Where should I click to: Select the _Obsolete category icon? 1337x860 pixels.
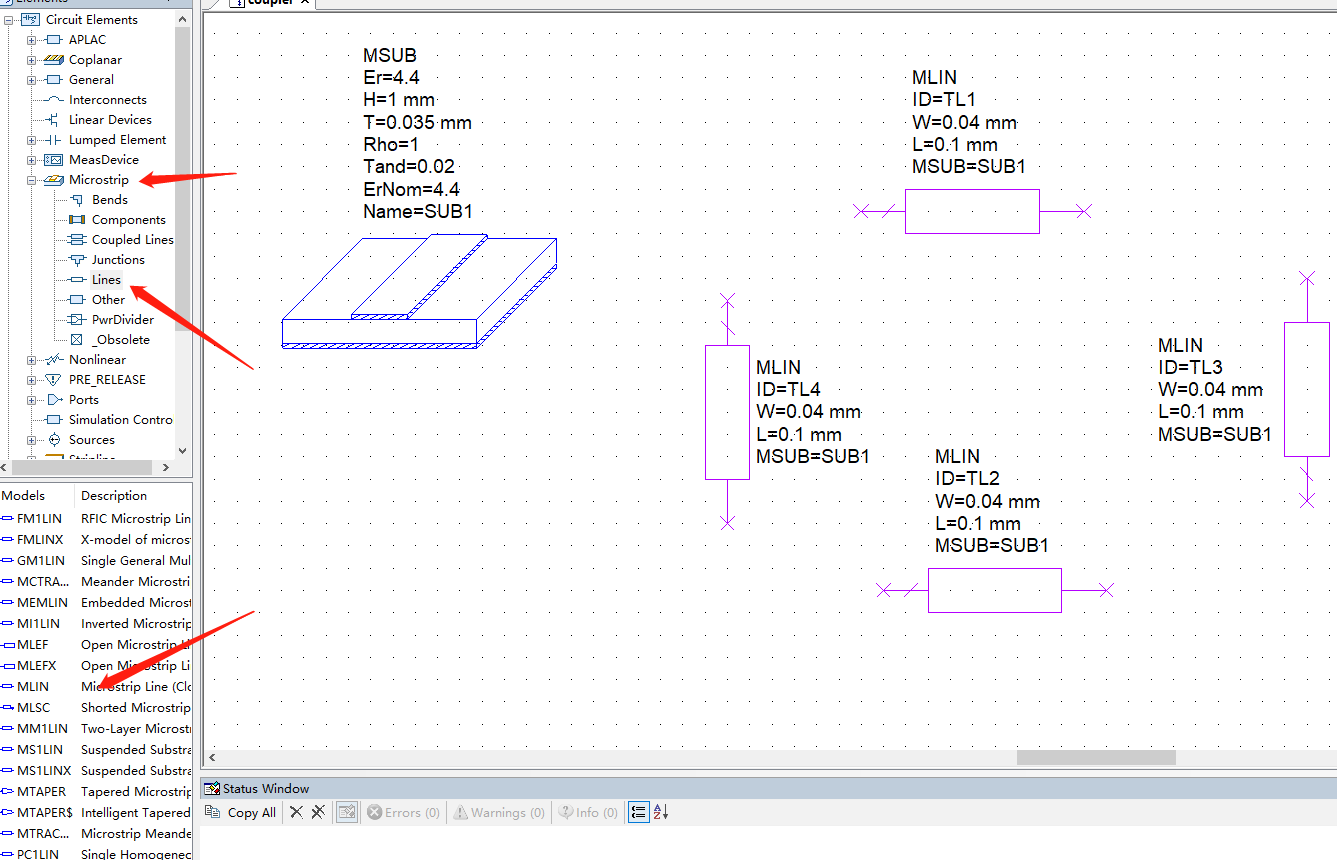[77, 340]
